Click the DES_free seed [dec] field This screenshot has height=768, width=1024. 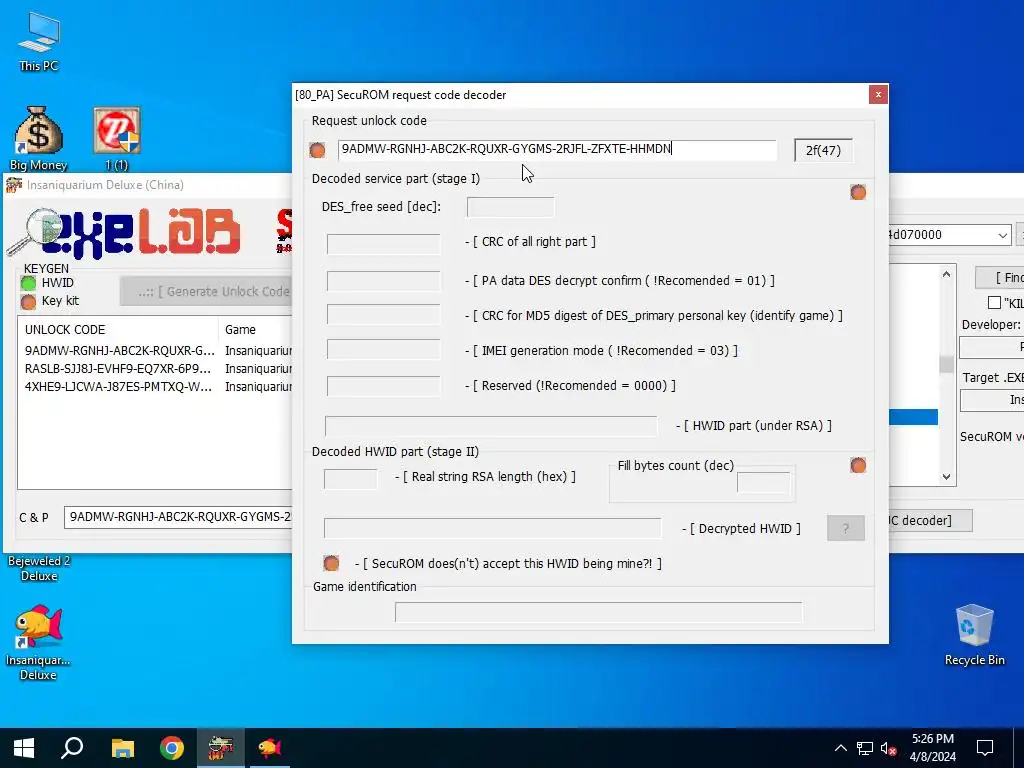coord(511,207)
